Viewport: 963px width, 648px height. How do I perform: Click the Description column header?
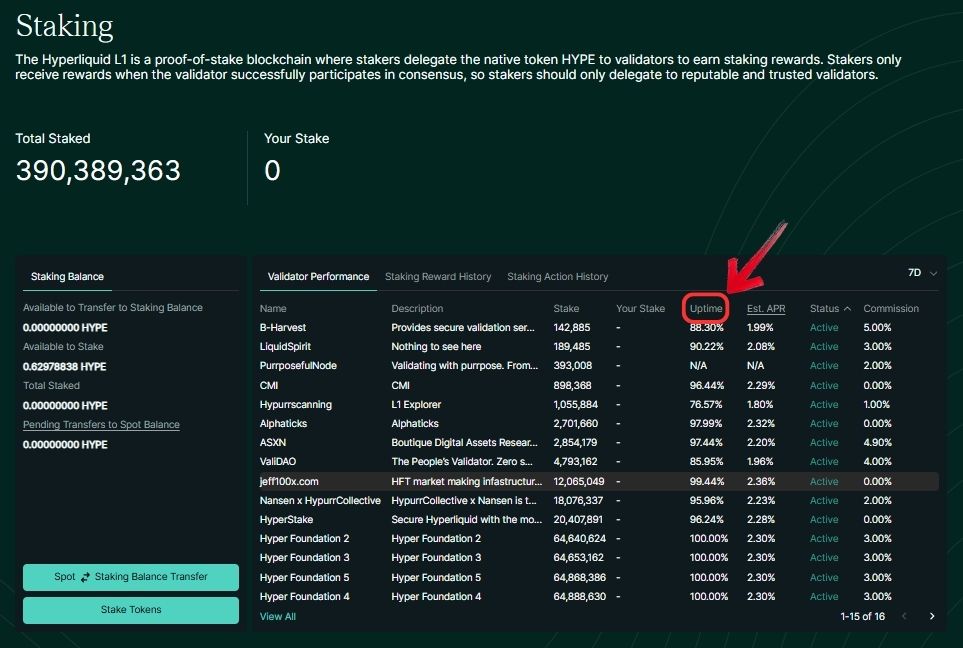coord(417,308)
